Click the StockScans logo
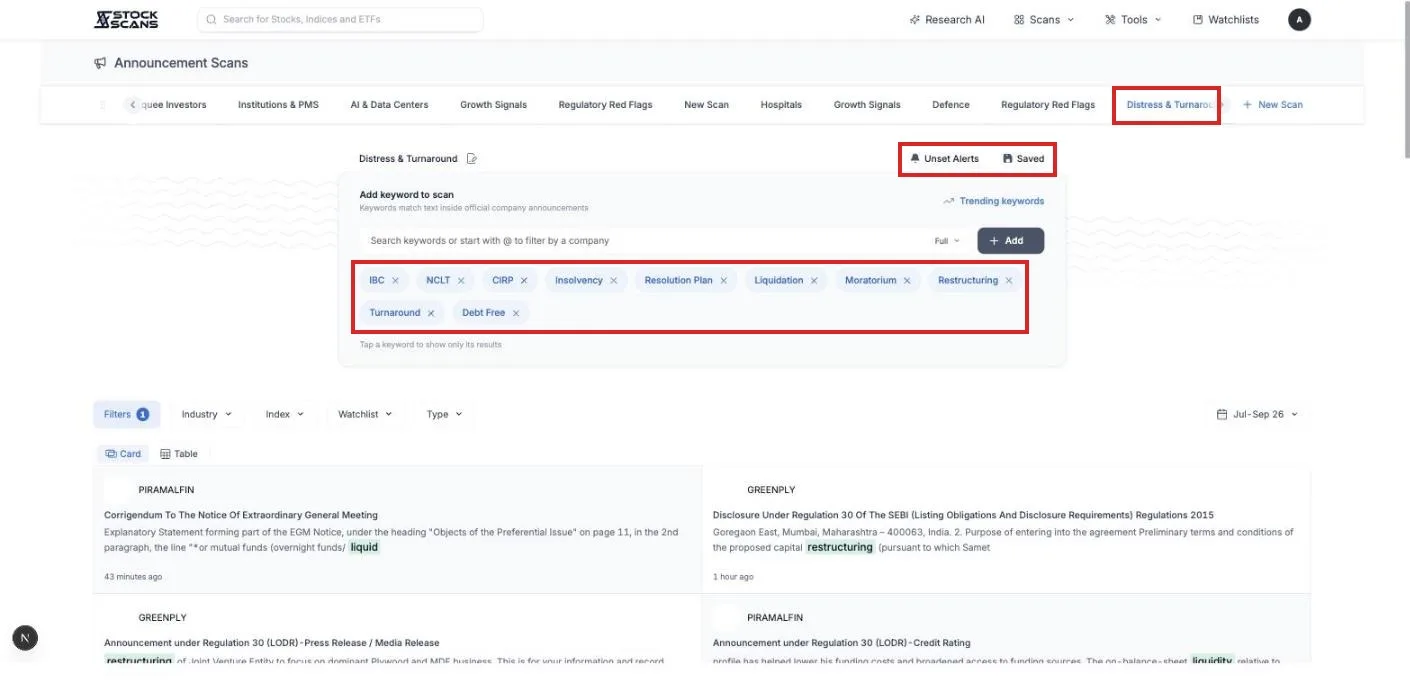 [x=126, y=19]
